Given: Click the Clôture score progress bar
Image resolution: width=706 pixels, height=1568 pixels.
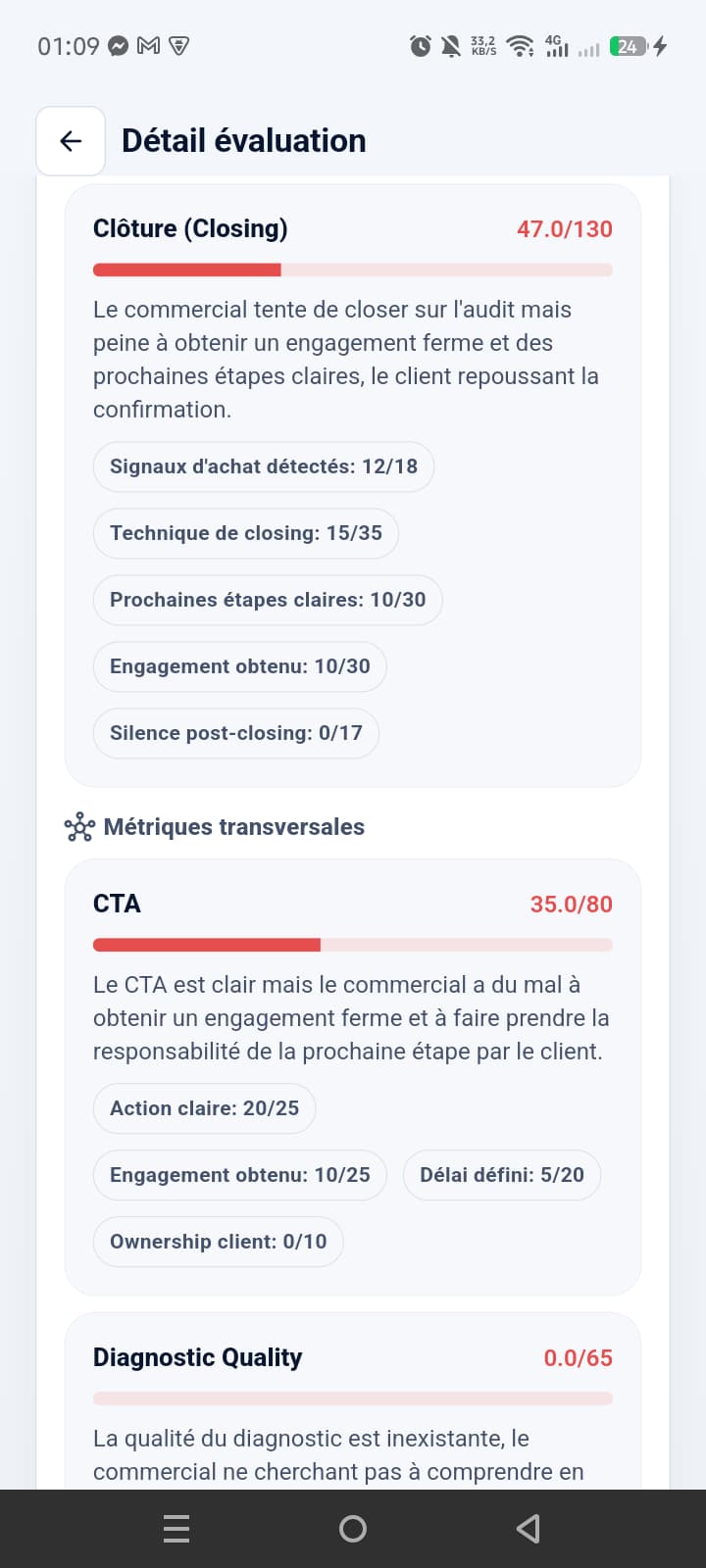Looking at the screenshot, I should 353,270.
